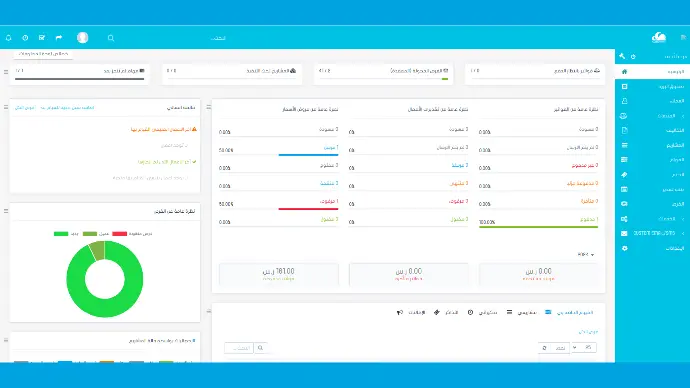Click the reload button beside the export button
Viewport: 690px width, 388px height.
tap(544, 348)
